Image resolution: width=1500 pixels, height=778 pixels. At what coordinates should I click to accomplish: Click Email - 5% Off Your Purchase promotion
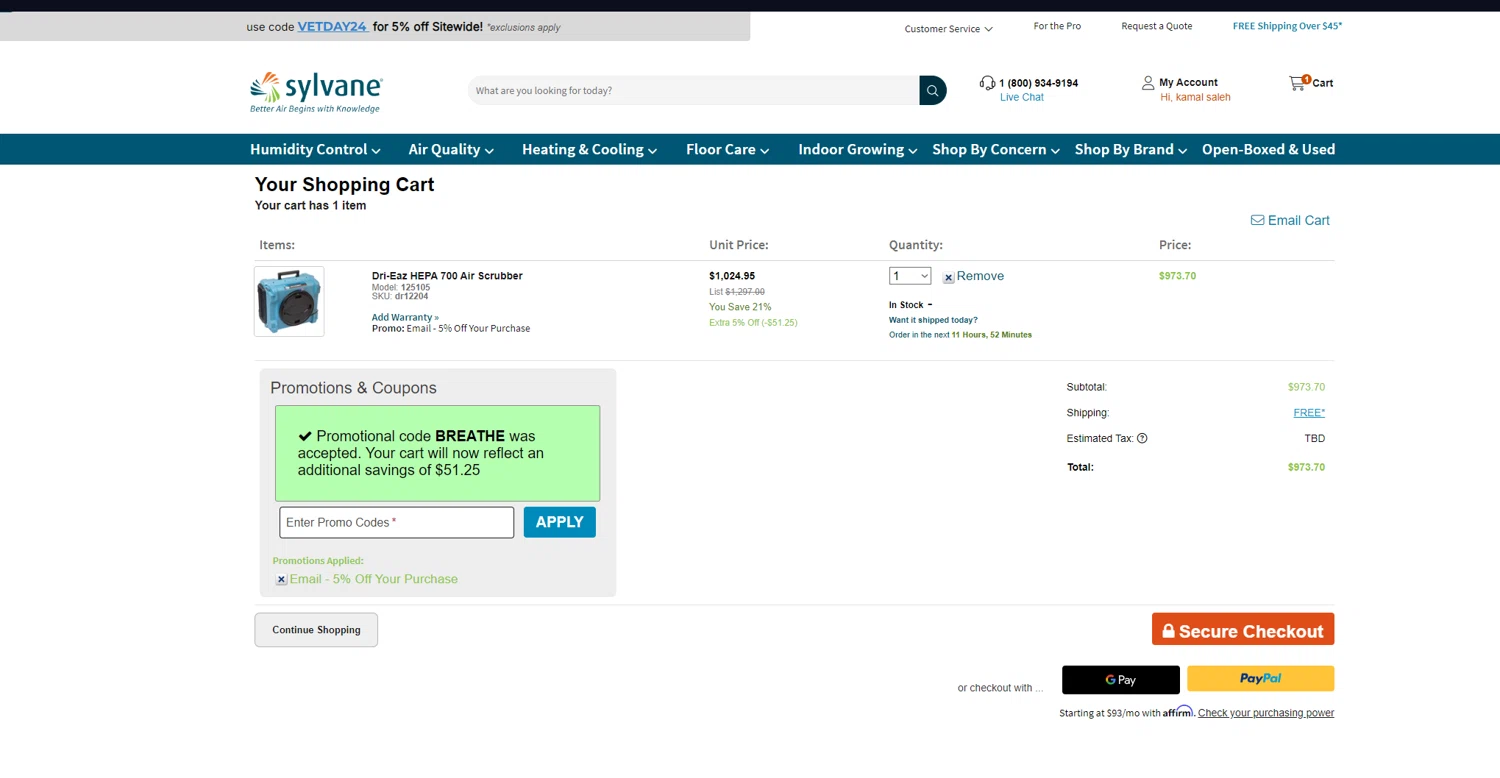tap(373, 579)
